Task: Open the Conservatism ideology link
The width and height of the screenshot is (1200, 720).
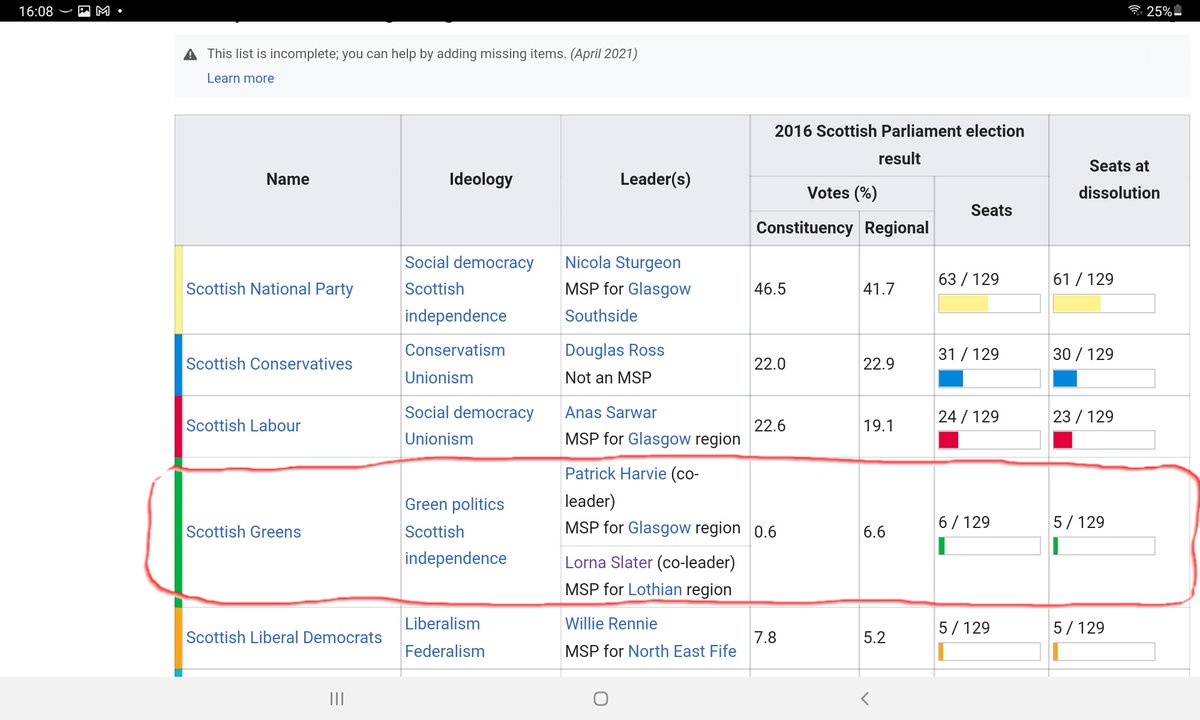Action: pos(455,350)
